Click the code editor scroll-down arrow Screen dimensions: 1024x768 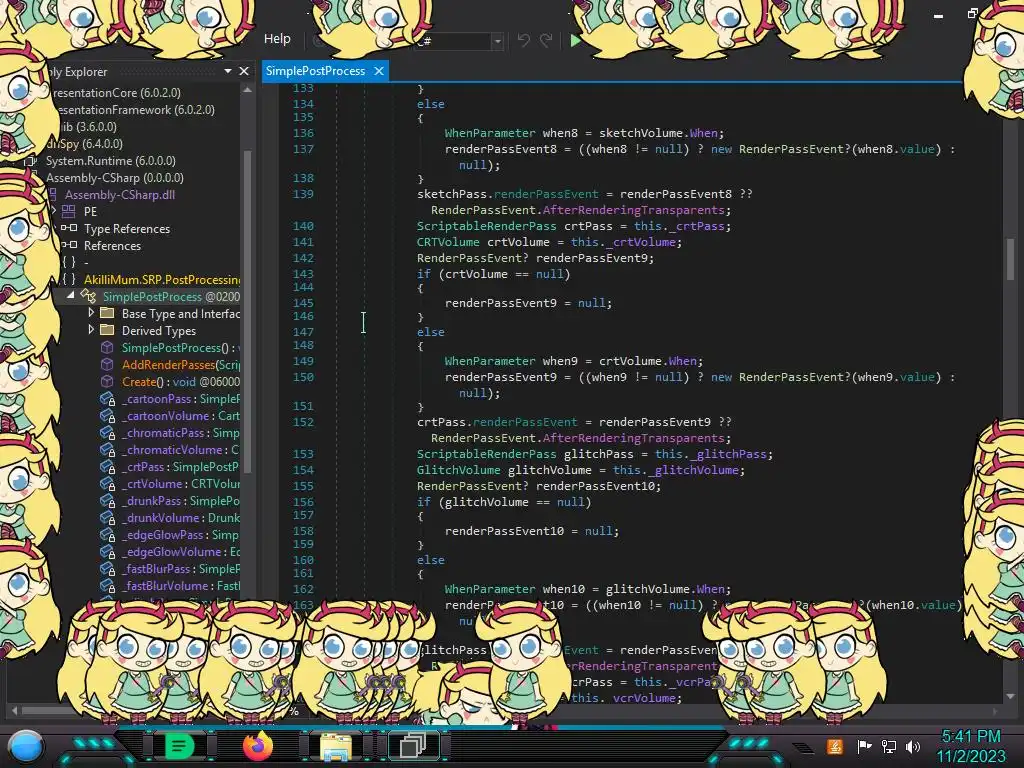tap(1010, 696)
